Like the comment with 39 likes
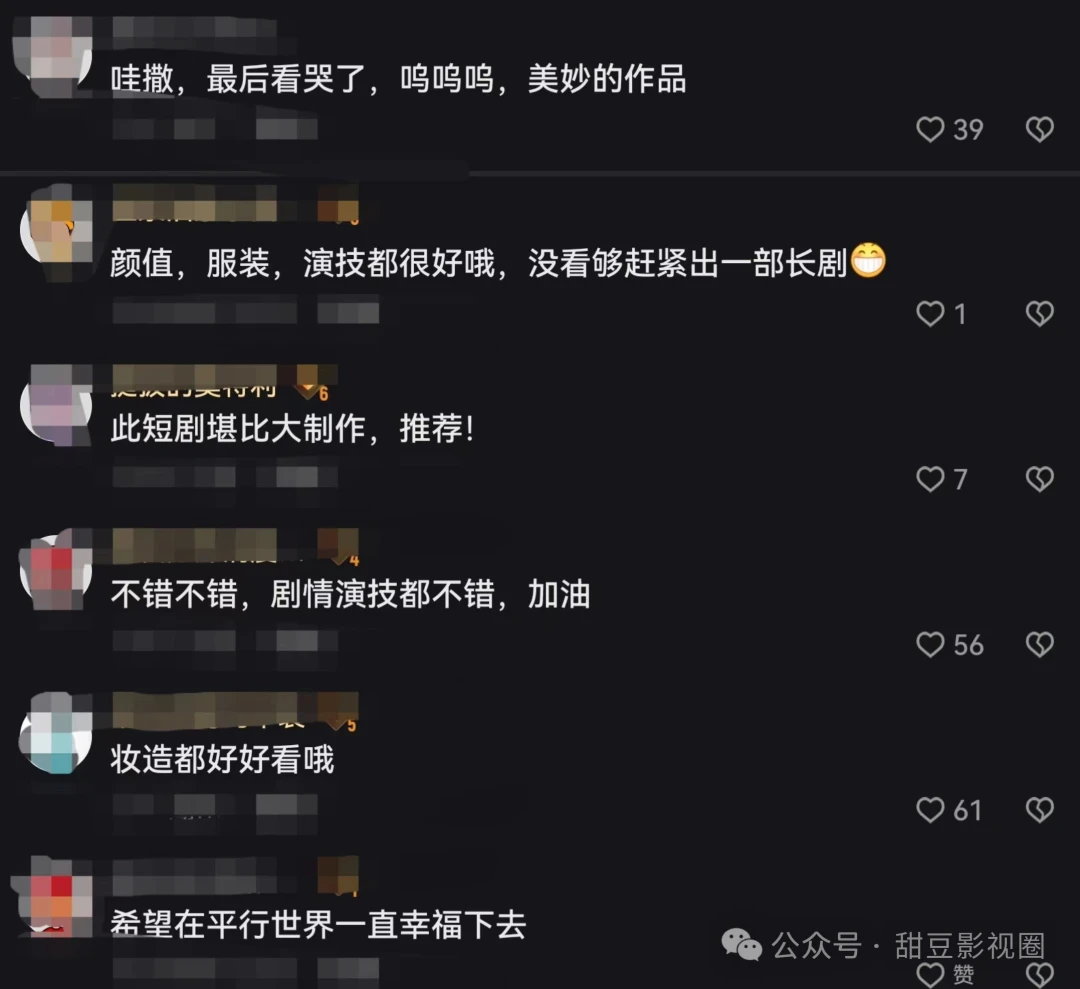 point(930,129)
